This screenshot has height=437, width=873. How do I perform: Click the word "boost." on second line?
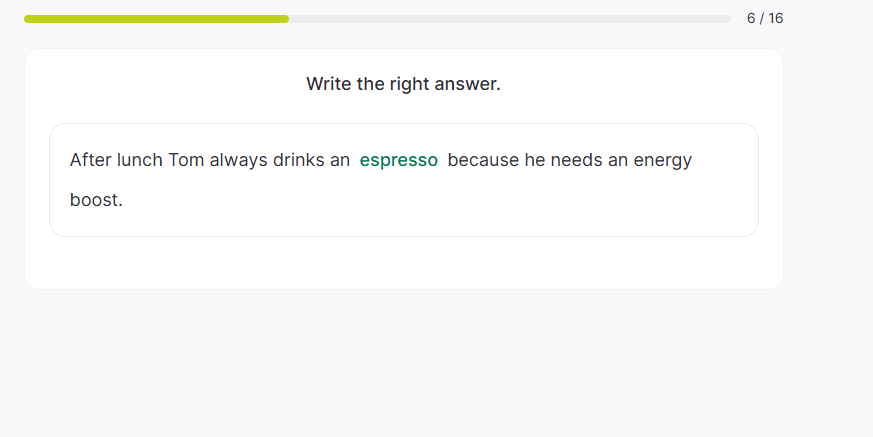[x=96, y=200]
